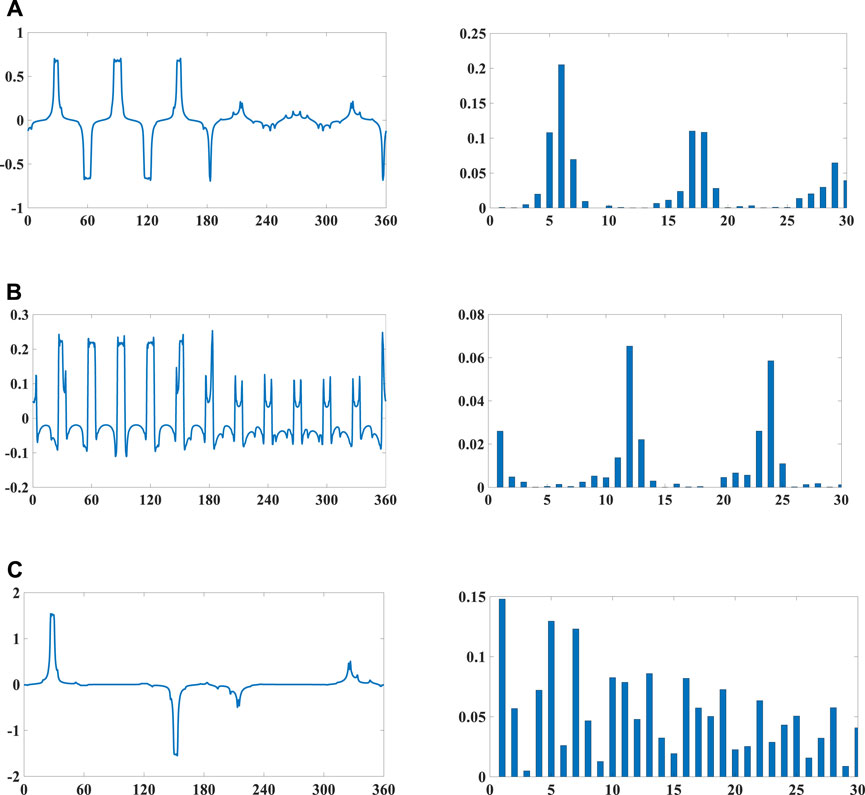Select the "0.25" y-axis tick in panel A spectrum
The width and height of the screenshot is (865, 795).
coord(473,34)
